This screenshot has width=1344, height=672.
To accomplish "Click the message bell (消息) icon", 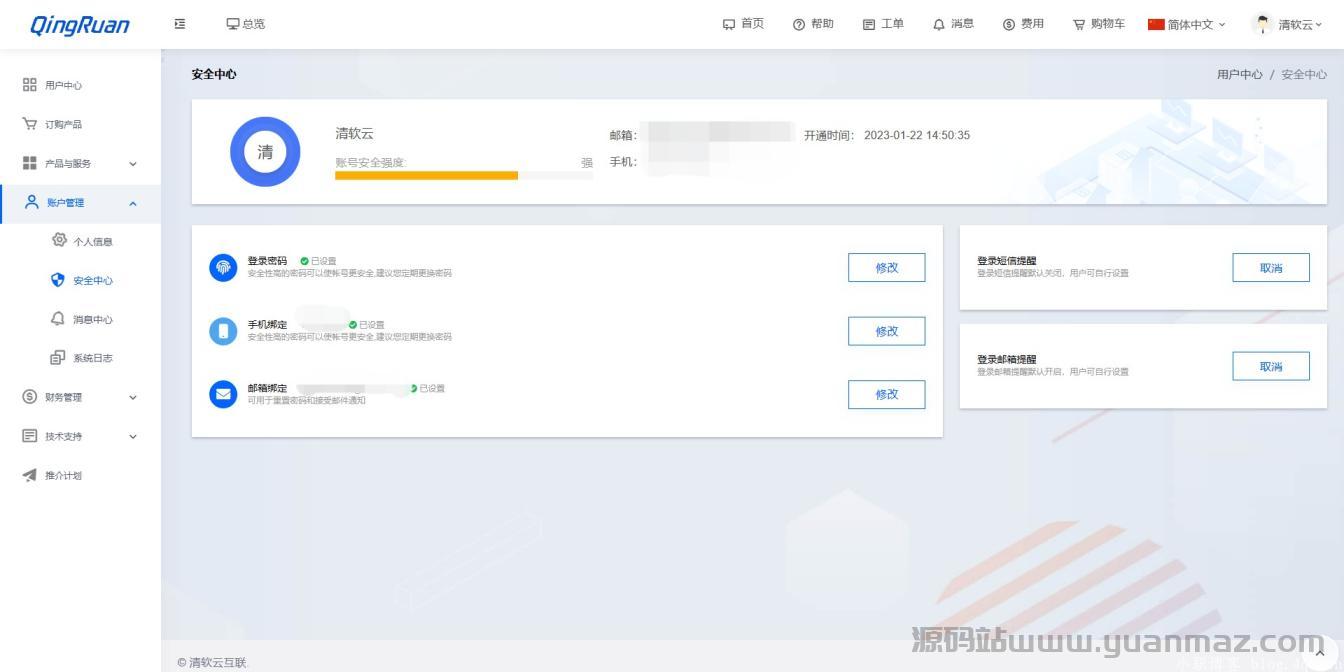I will [939, 24].
